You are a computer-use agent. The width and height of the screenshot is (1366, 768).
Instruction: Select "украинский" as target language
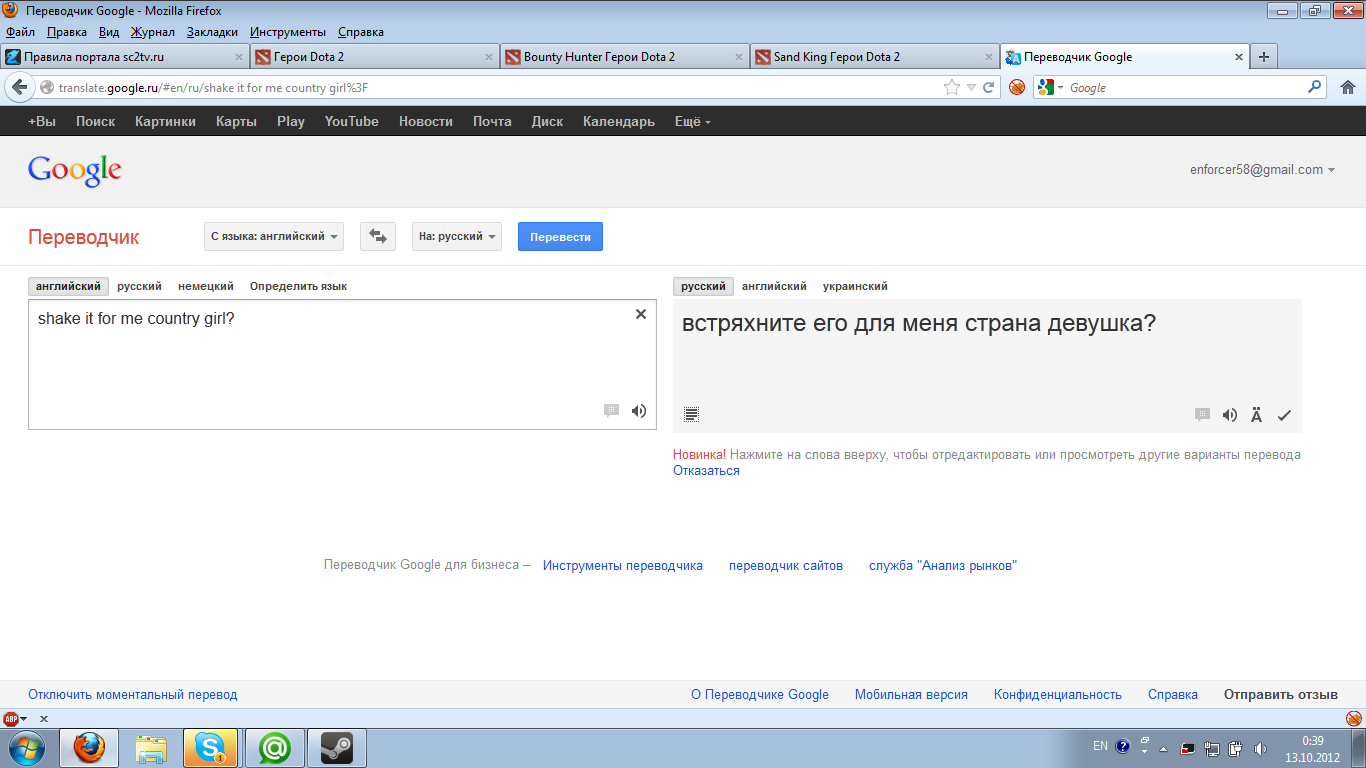pyautogui.click(x=855, y=286)
